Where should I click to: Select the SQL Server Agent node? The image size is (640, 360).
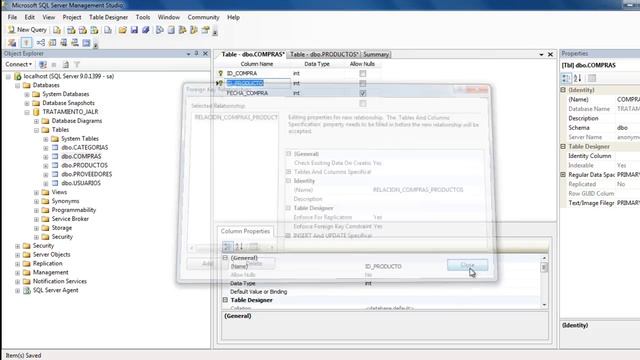(56, 290)
